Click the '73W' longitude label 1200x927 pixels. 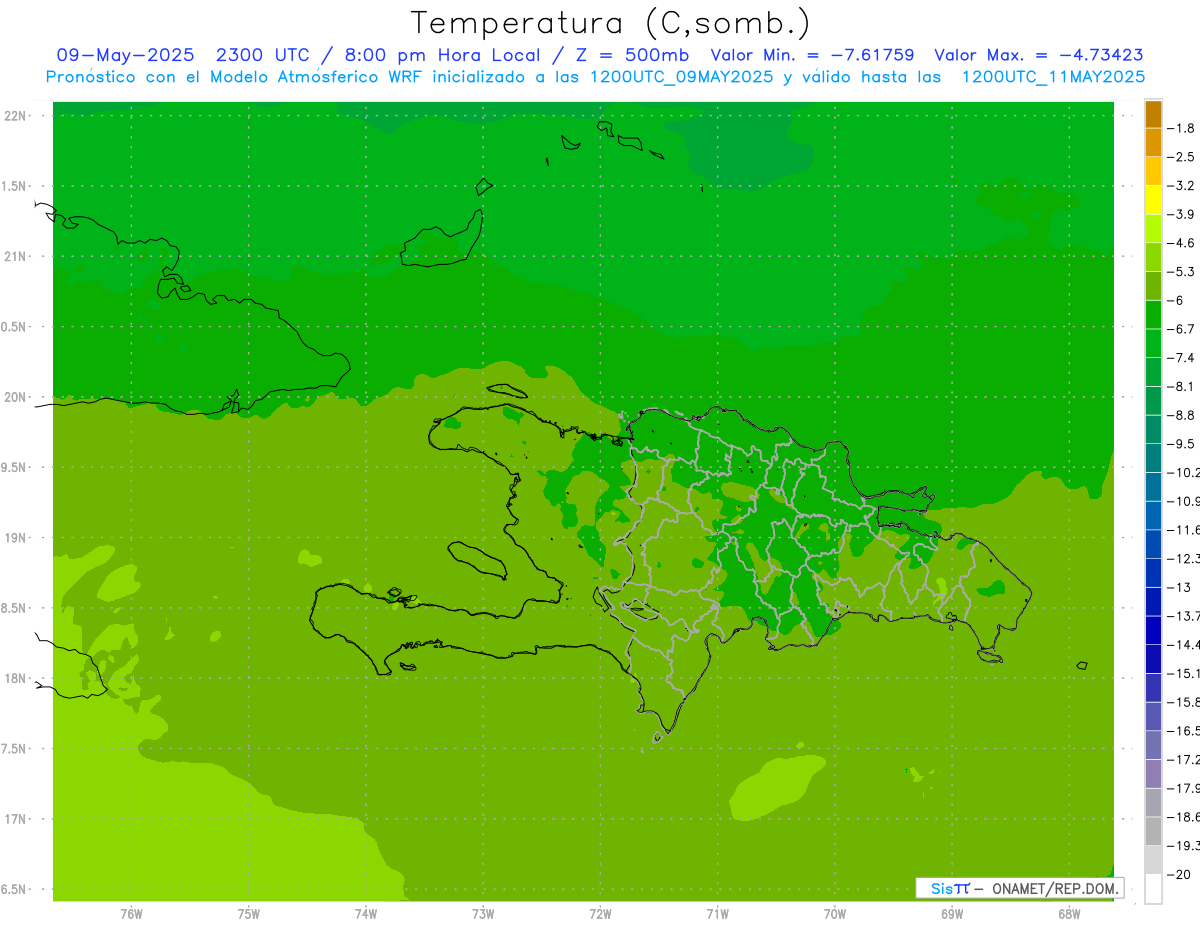tap(483, 913)
